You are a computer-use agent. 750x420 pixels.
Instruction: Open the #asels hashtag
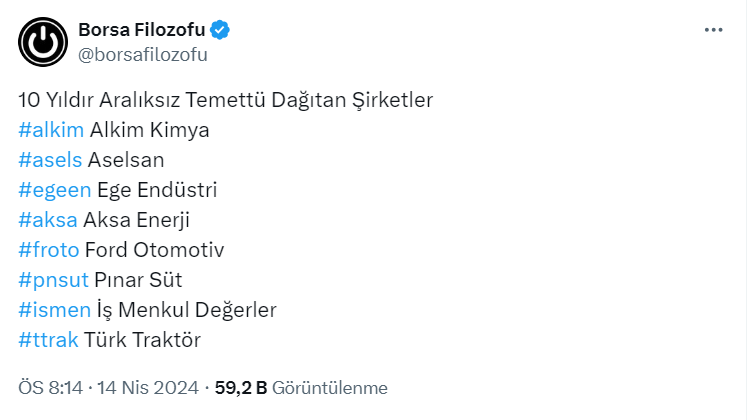pos(50,160)
